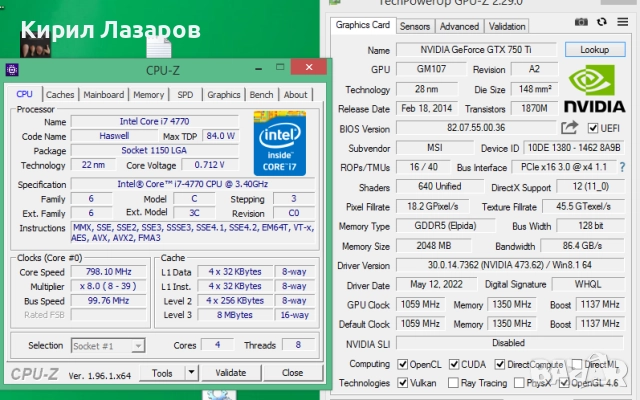Viewport: 640px width, 400px height.
Task: Open desktop thumbnail icon under the name
Action: point(36,46)
